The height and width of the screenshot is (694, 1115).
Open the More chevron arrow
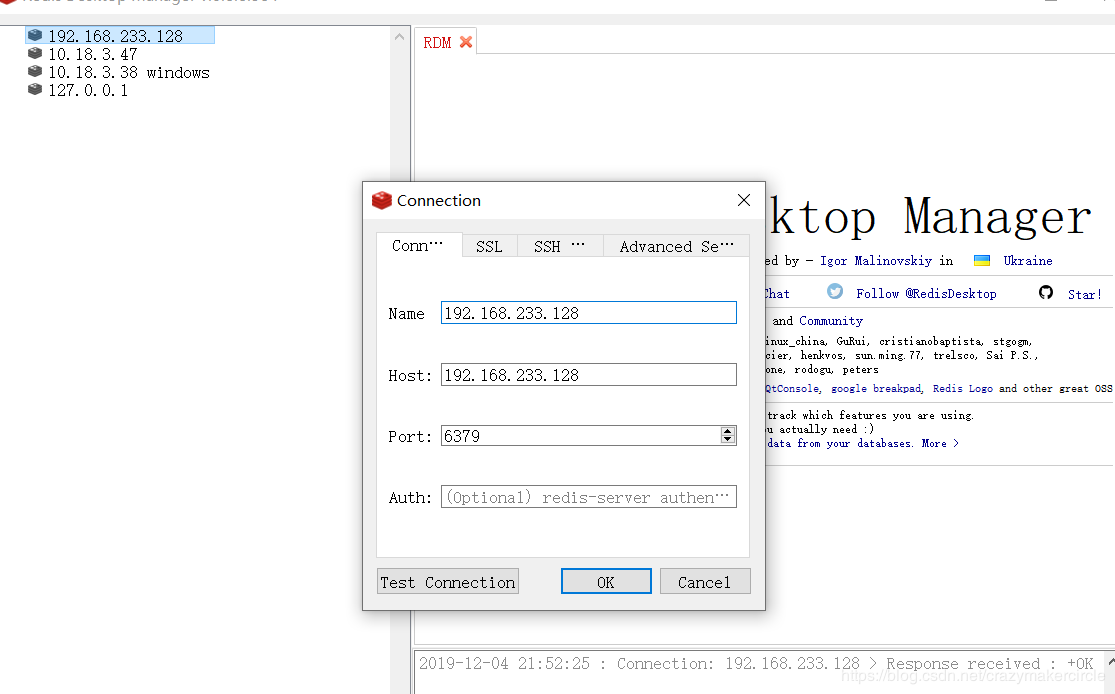(x=956, y=444)
